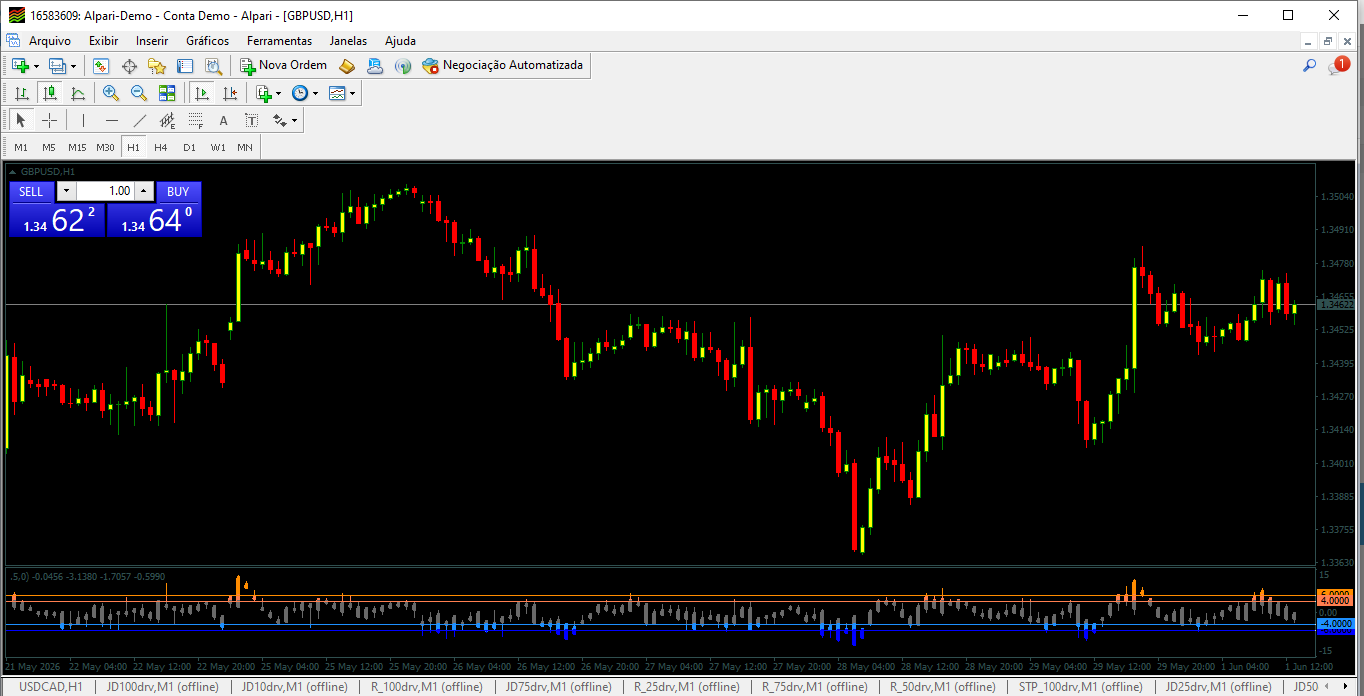1364x696 pixels.
Task: Open the periods clock icon
Action: click(x=300, y=93)
